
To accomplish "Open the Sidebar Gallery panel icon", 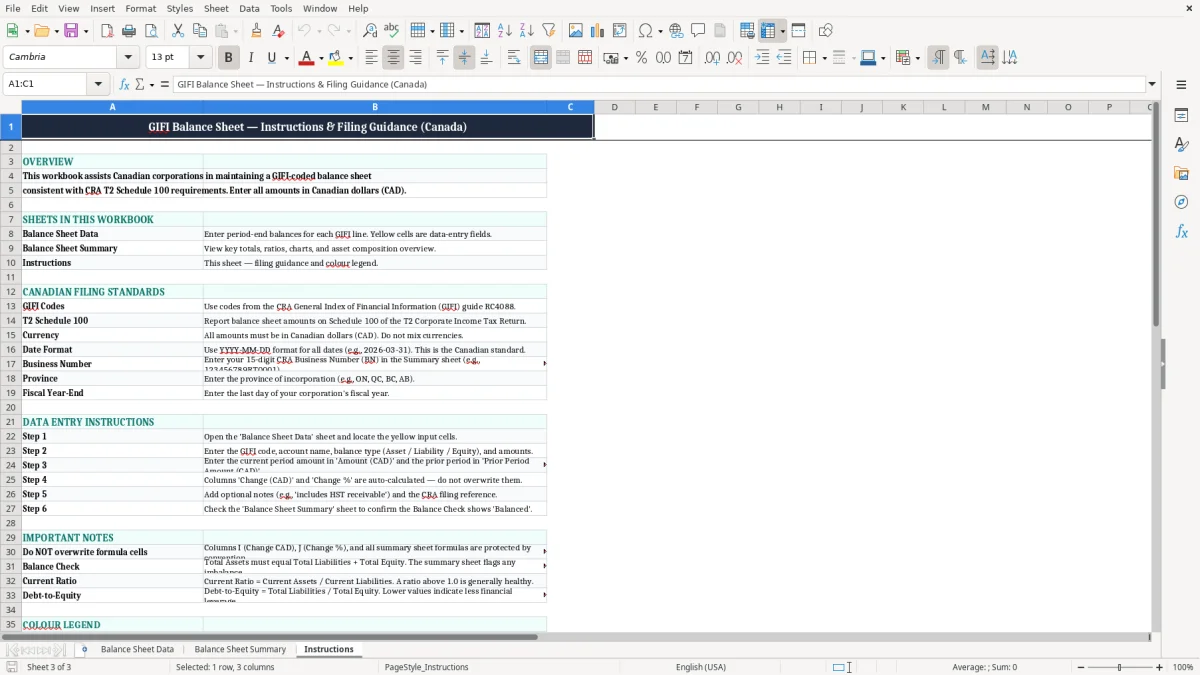I will [1181, 174].
